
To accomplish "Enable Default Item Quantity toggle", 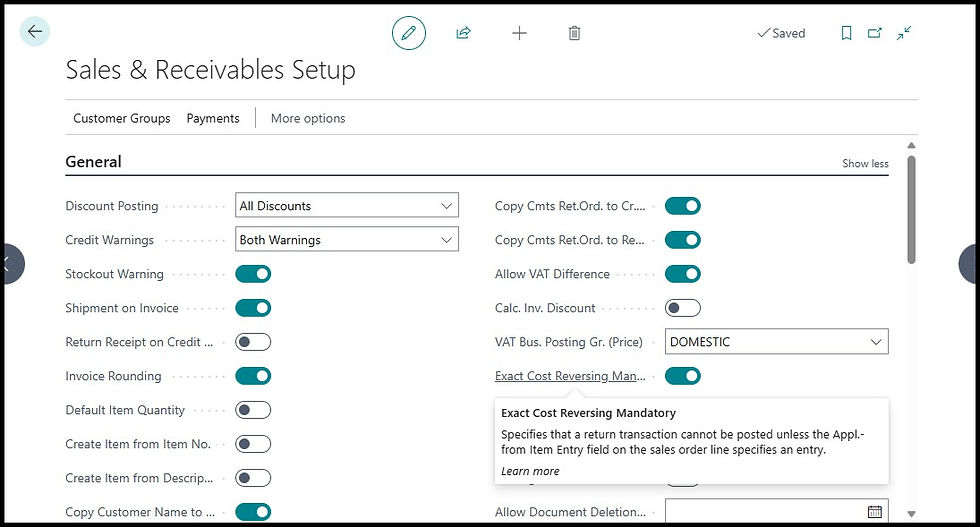I will 253,410.
